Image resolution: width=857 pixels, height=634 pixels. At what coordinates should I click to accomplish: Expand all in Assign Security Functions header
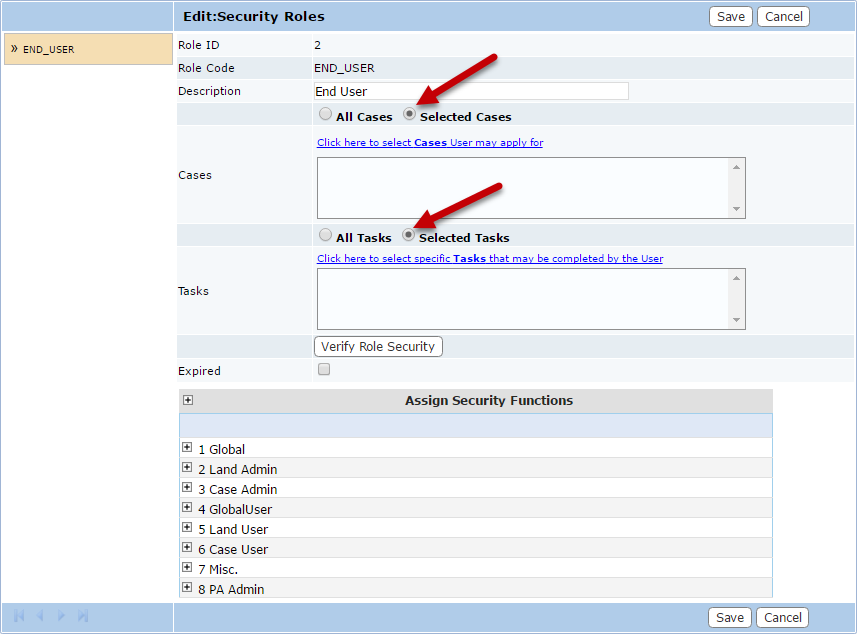(188, 400)
